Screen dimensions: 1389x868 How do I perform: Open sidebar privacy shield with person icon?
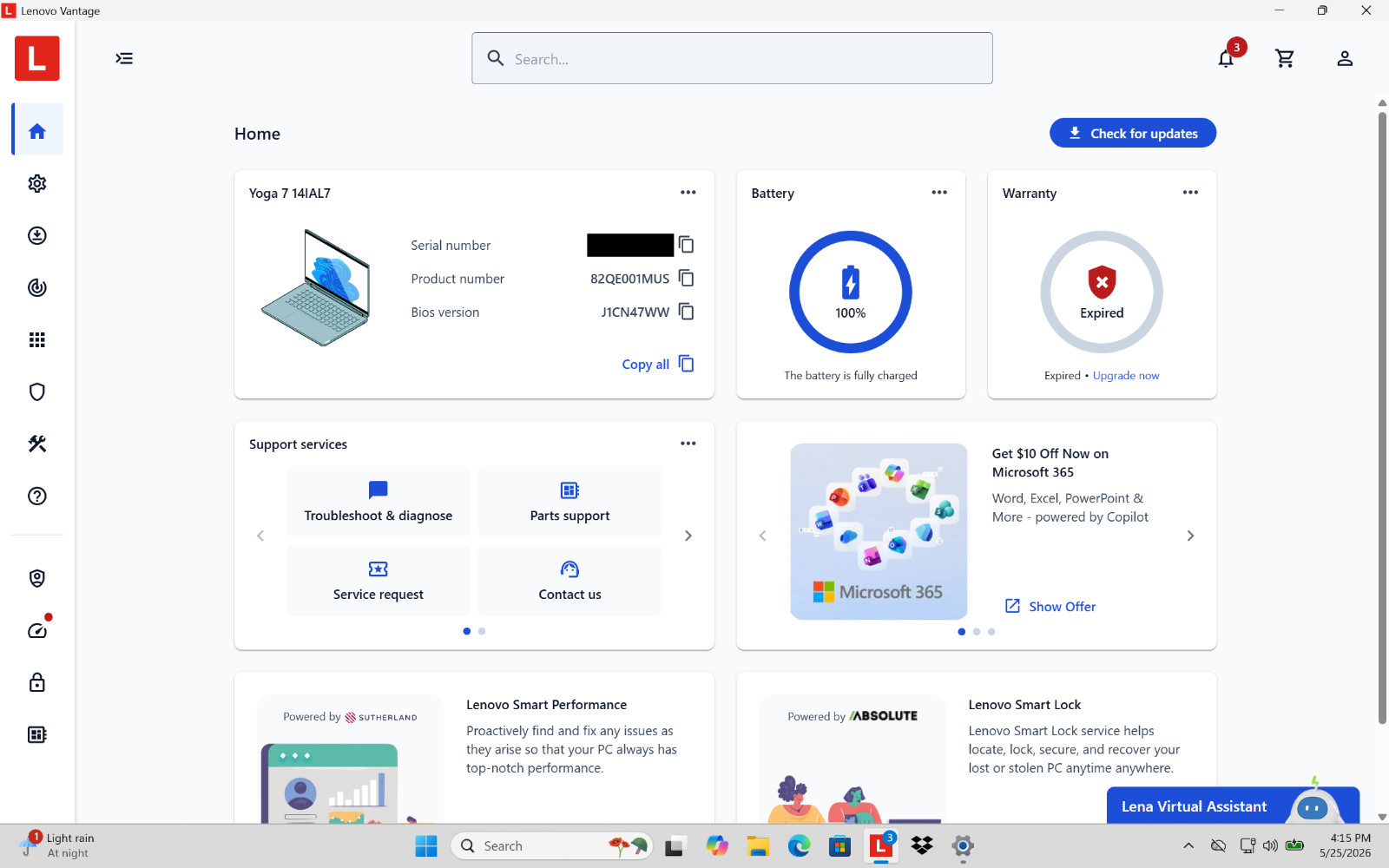click(x=37, y=578)
